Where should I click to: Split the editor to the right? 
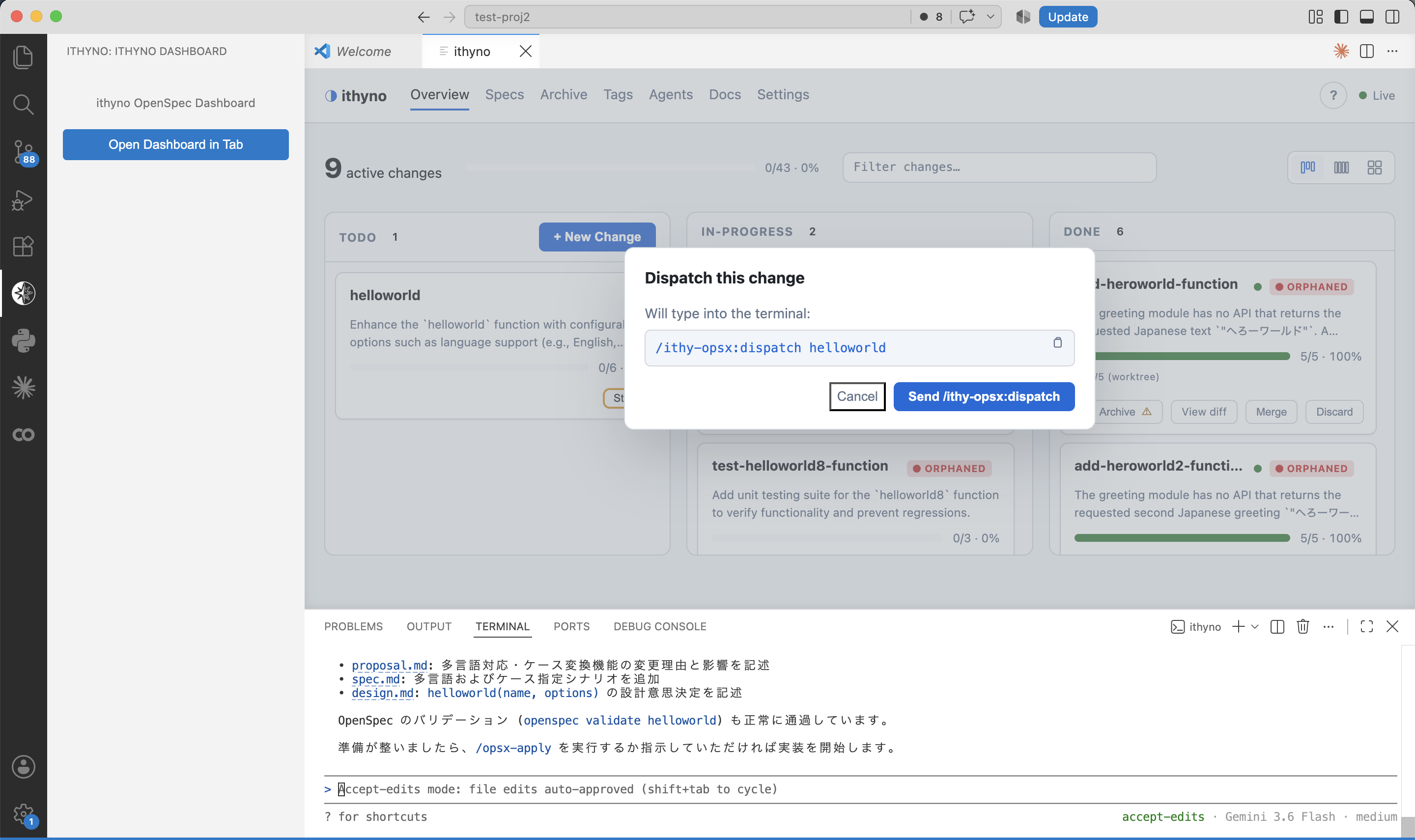point(1367,51)
